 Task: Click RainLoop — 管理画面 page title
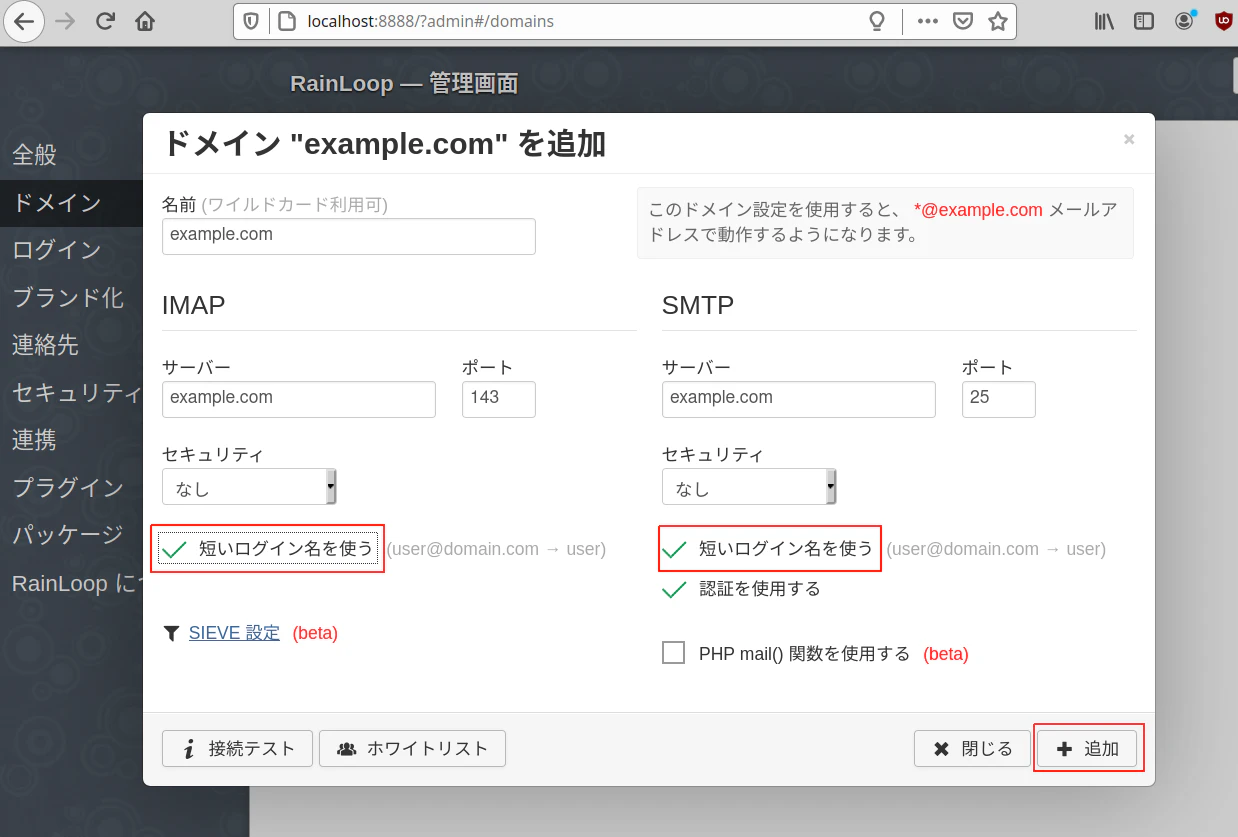pyautogui.click(x=404, y=83)
